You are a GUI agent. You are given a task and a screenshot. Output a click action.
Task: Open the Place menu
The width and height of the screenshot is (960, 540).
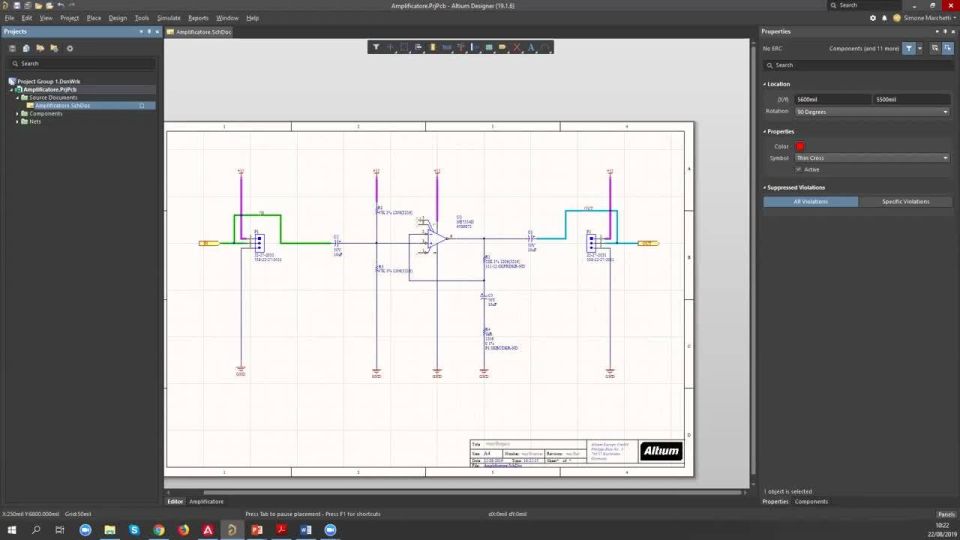94,18
